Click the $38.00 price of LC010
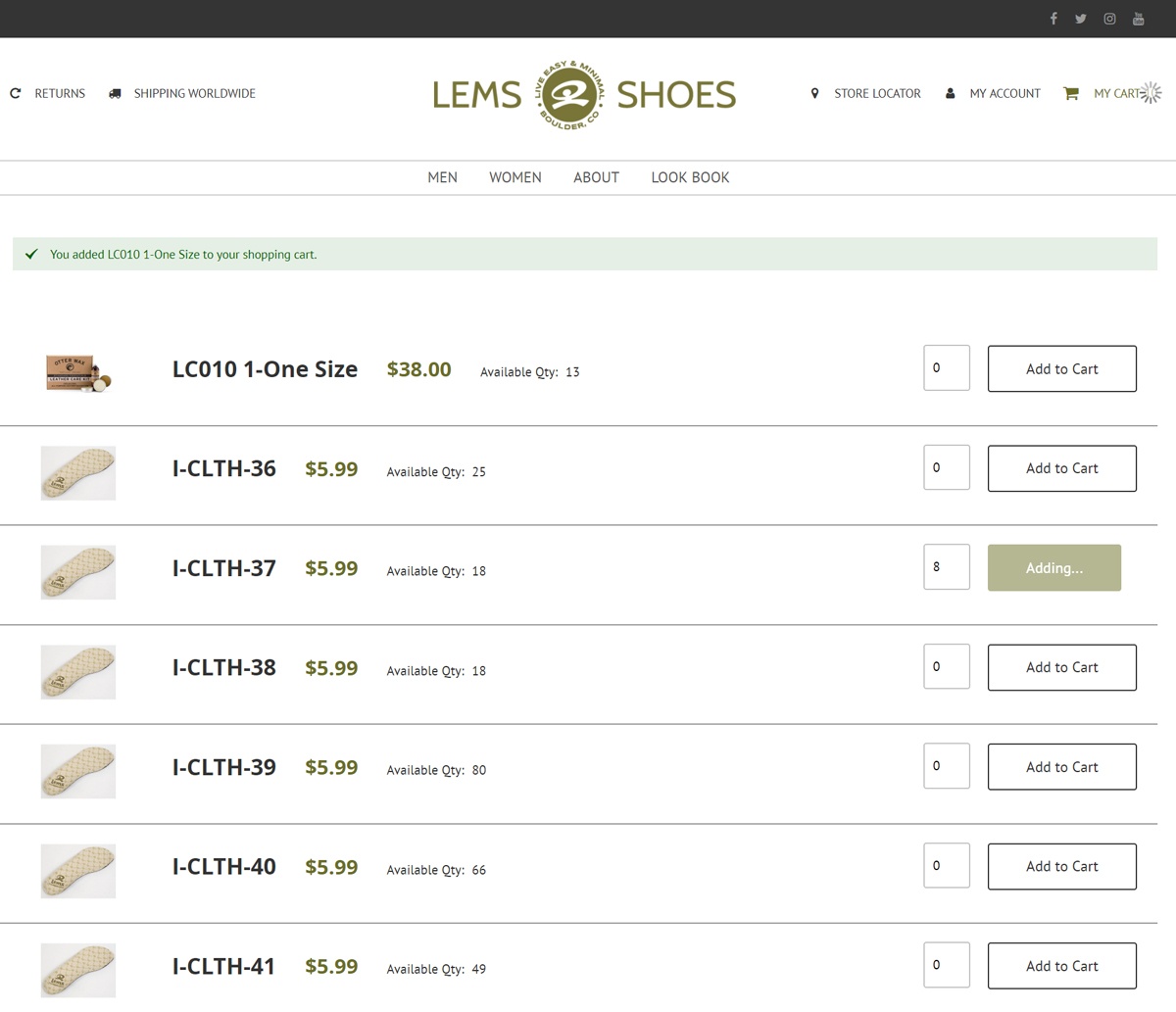 (x=419, y=369)
